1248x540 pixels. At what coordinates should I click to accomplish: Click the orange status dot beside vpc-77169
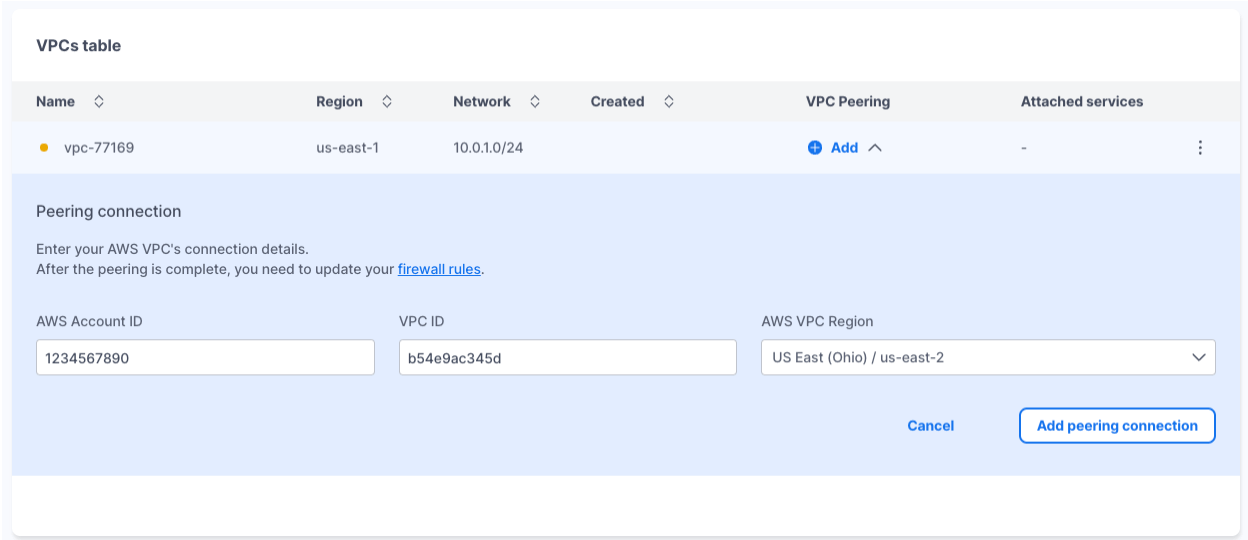tap(44, 148)
